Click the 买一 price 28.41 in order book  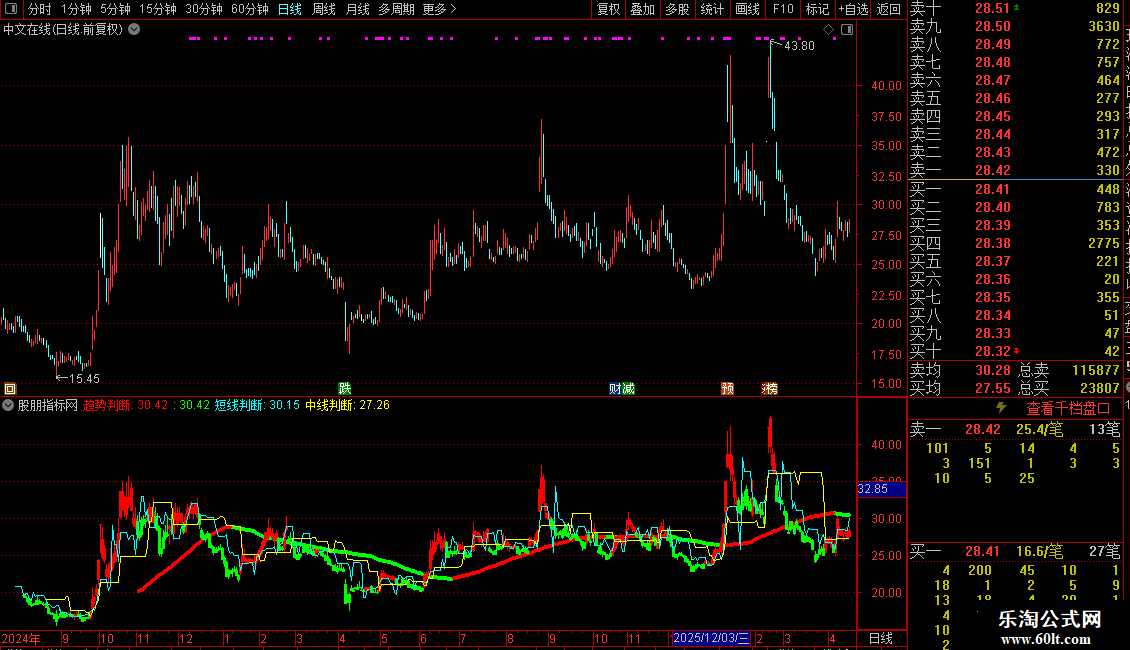pos(992,190)
